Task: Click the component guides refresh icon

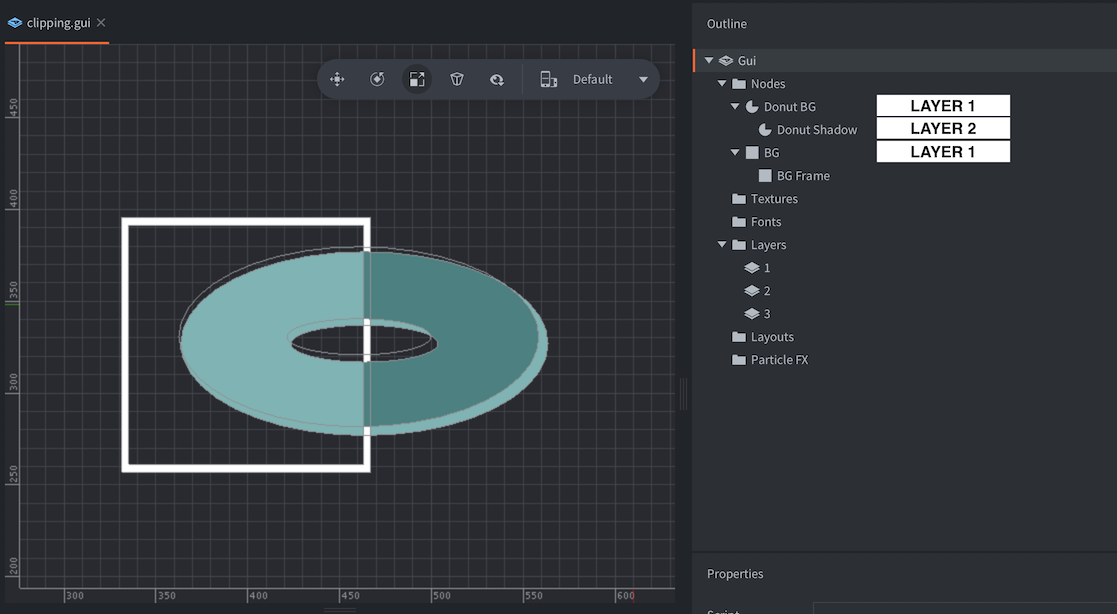Action: tap(497, 78)
